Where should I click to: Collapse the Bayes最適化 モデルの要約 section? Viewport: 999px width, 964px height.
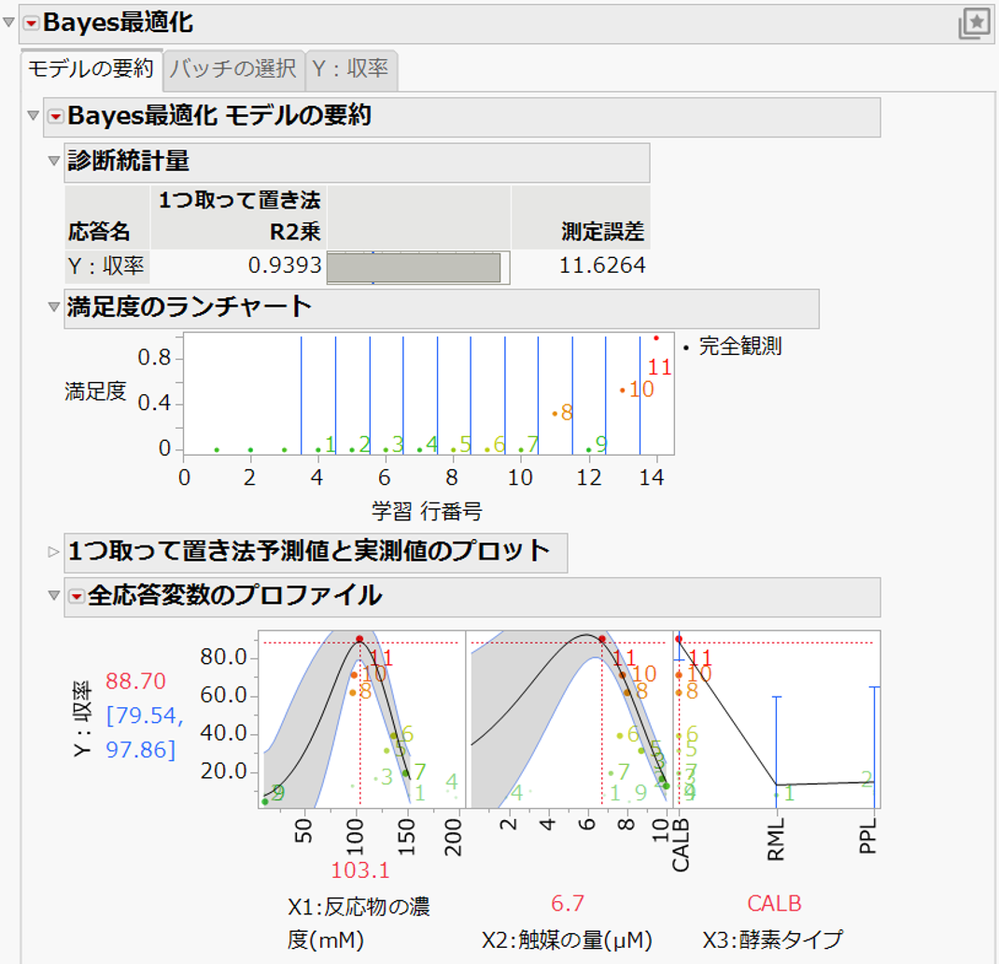[x=33, y=116]
